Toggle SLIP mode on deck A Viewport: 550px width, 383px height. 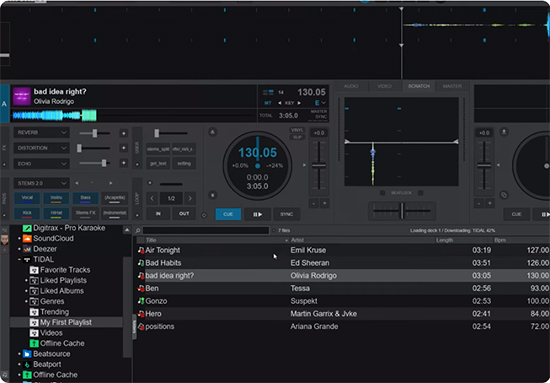(x=297, y=137)
